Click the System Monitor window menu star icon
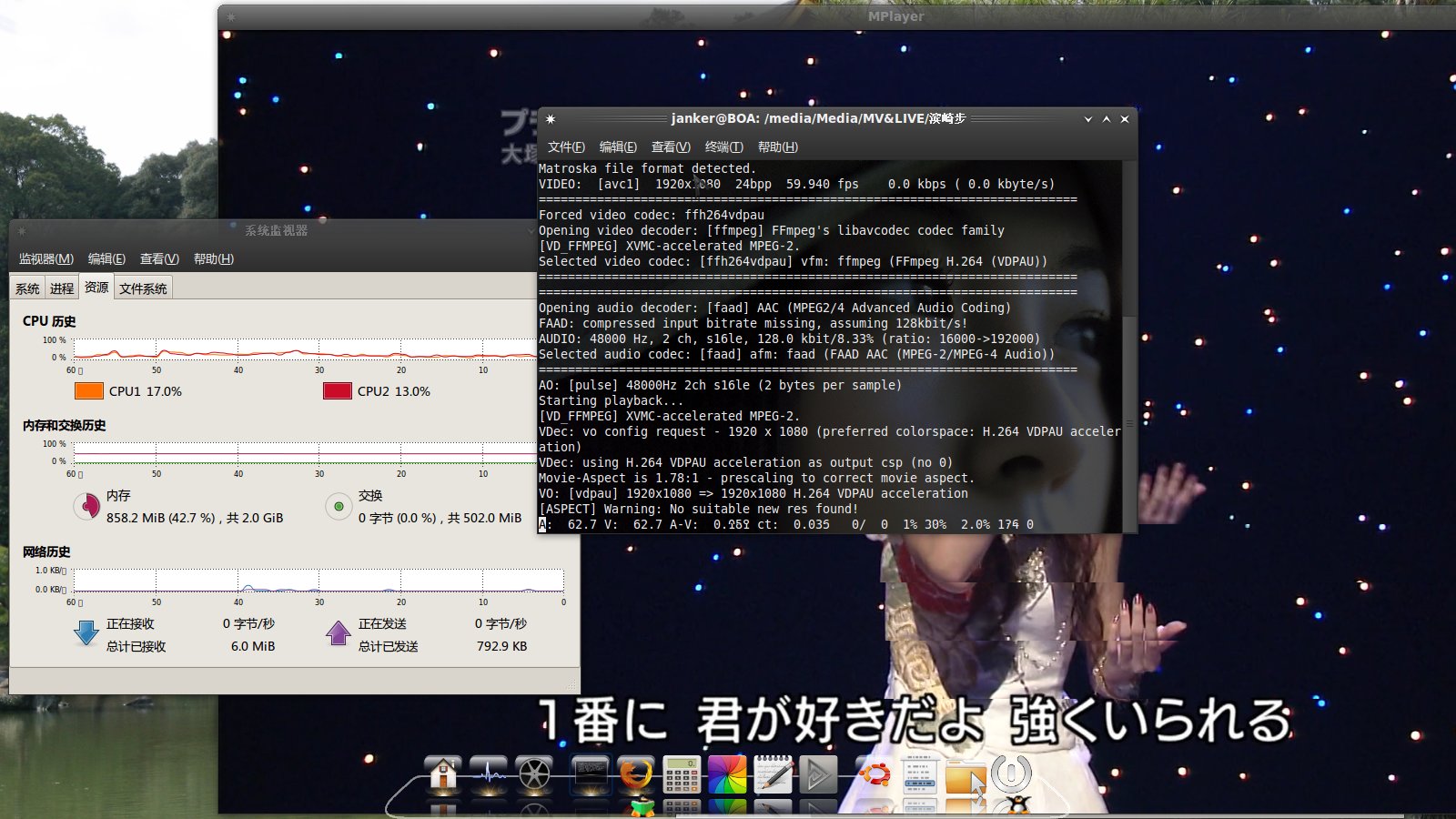This screenshot has width=1456, height=819. pos(22,230)
